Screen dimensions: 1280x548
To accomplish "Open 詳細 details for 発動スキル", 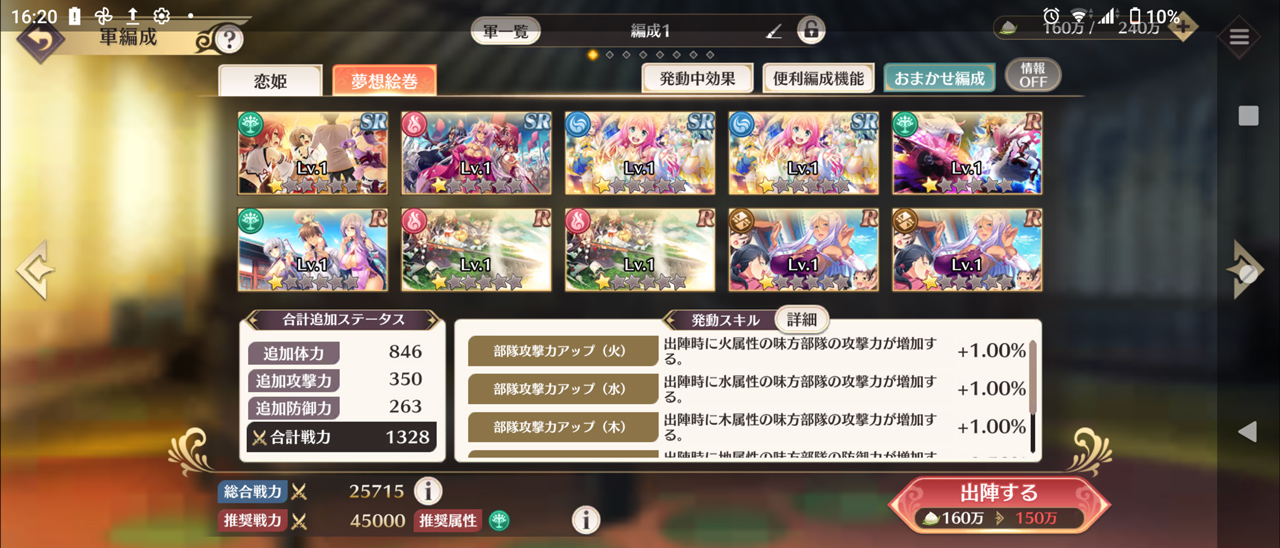I will pos(802,320).
